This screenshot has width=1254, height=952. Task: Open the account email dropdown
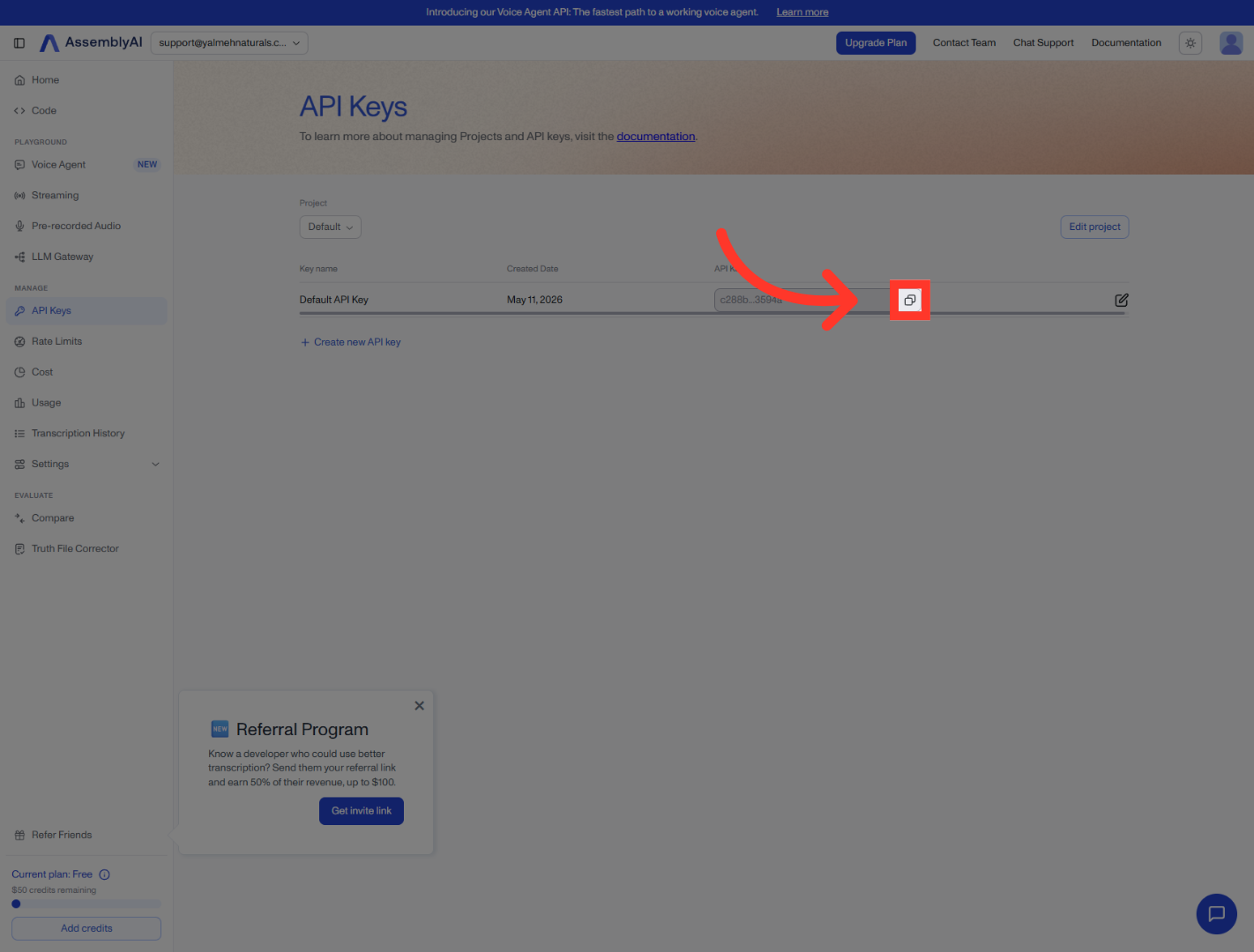(229, 43)
